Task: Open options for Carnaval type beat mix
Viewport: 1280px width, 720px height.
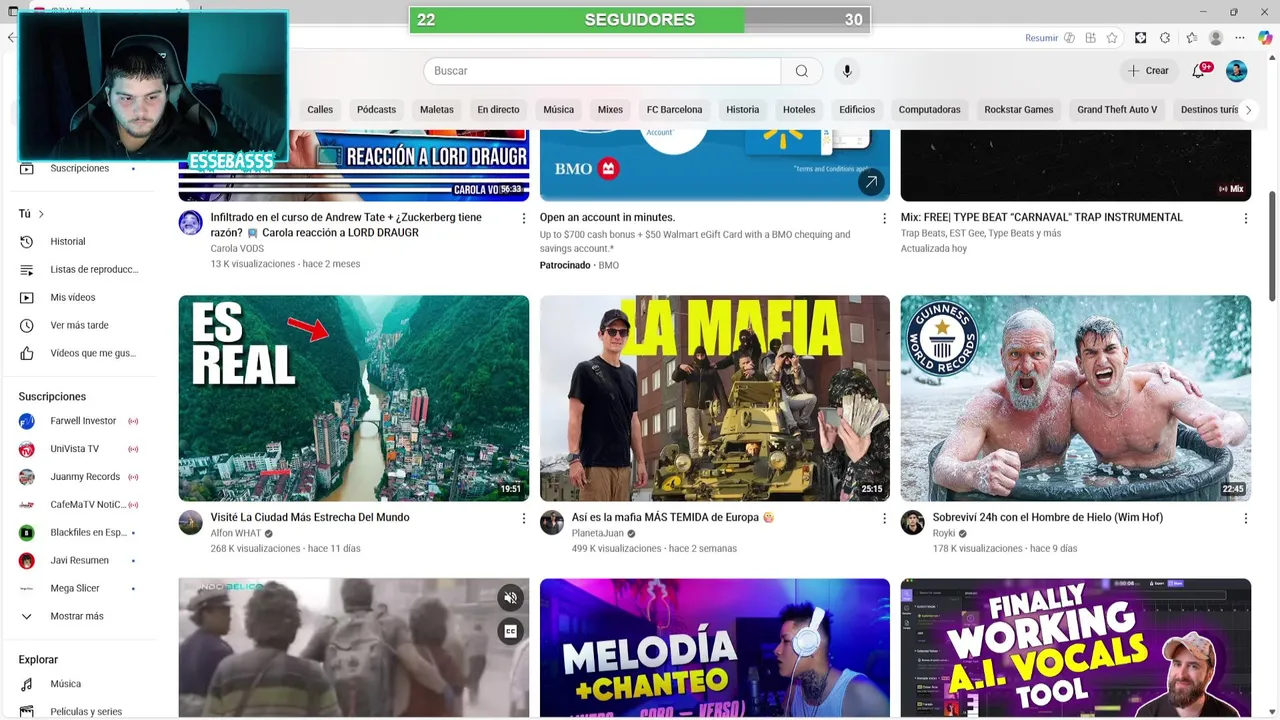Action: 1246,218
